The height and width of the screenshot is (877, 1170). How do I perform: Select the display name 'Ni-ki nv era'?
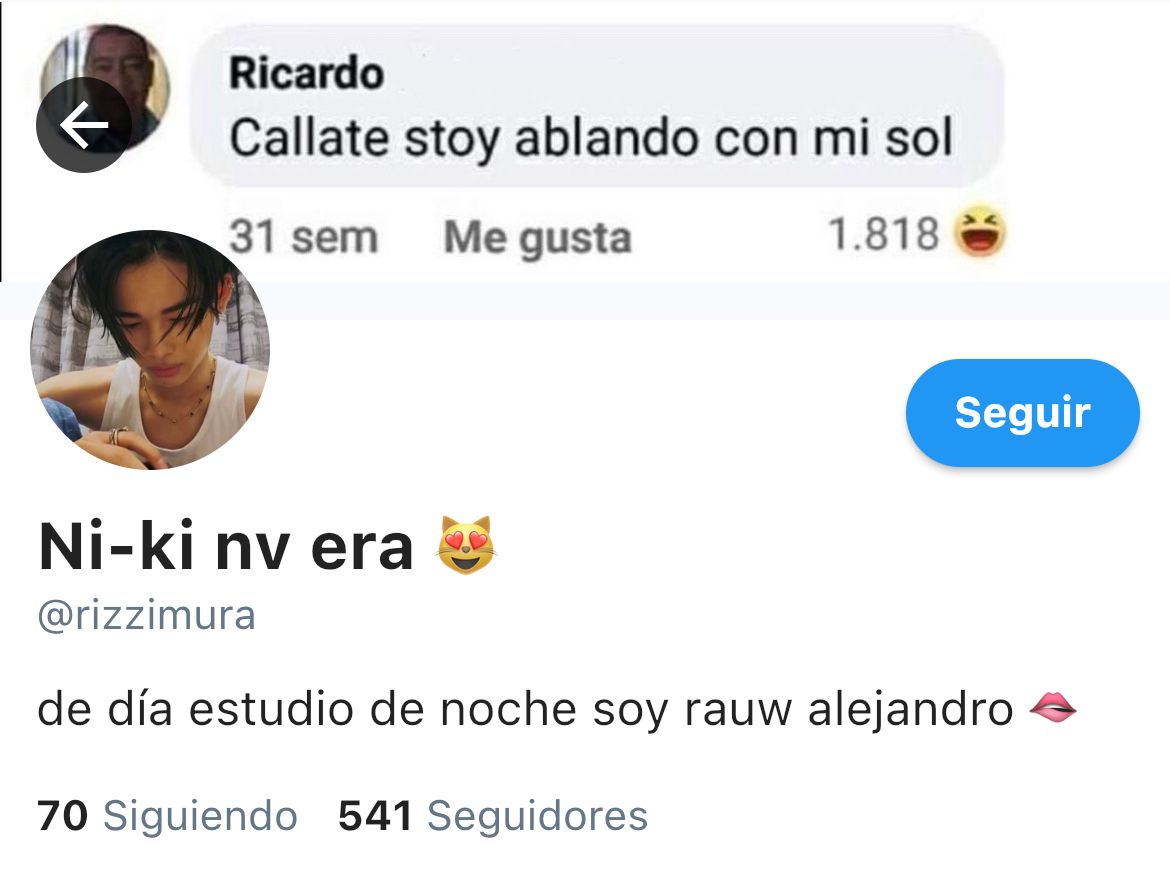225,547
